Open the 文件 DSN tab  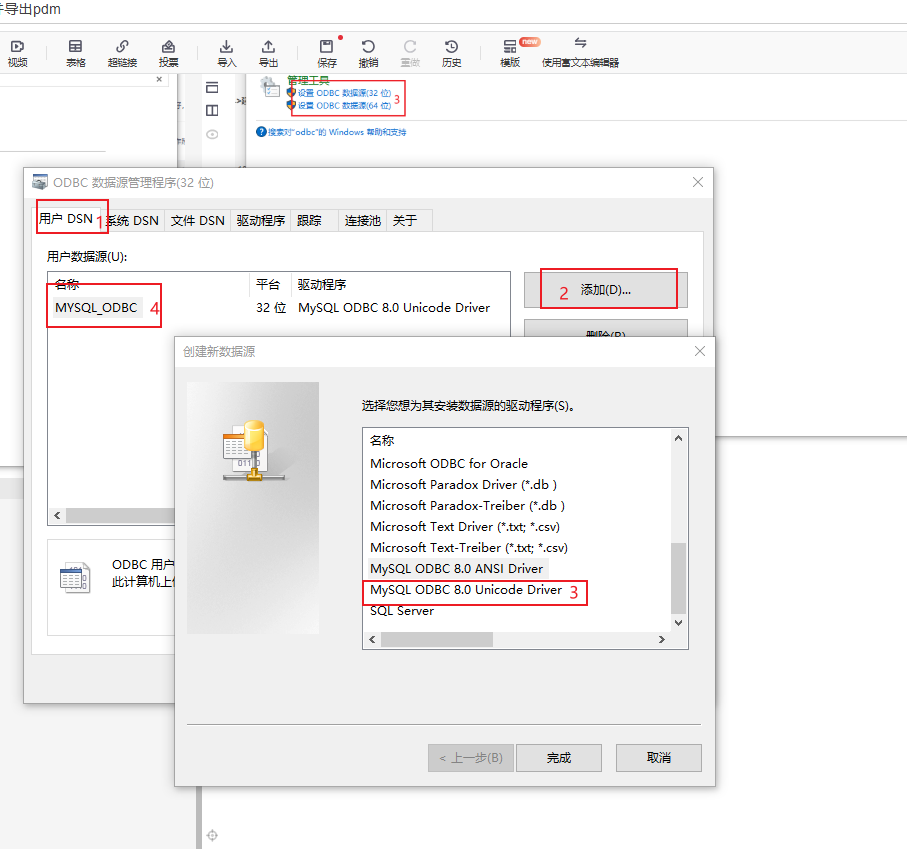point(197,220)
